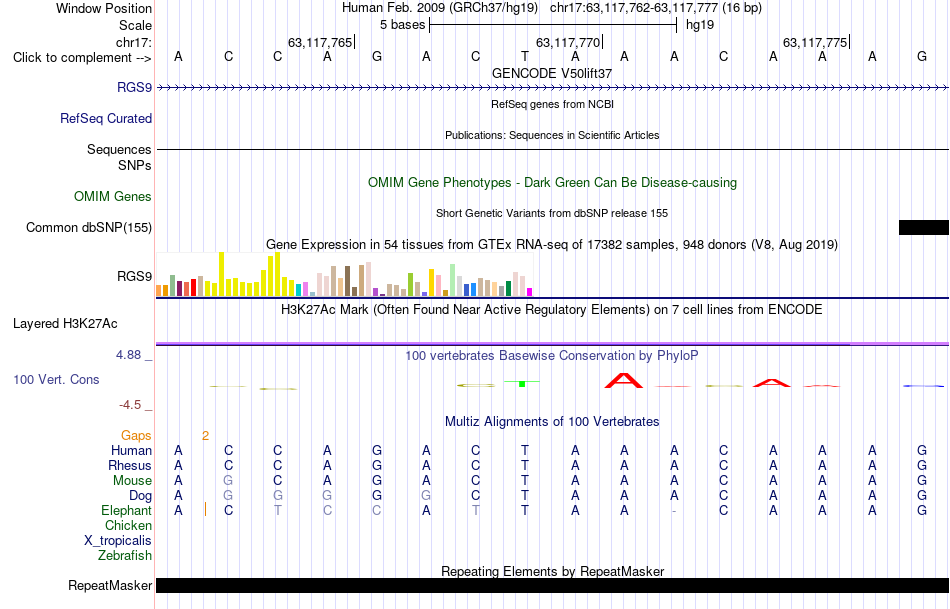Click the GTEx Gene Expression track title
The width and height of the screenshot is (950, 609).
pos(552,245)
